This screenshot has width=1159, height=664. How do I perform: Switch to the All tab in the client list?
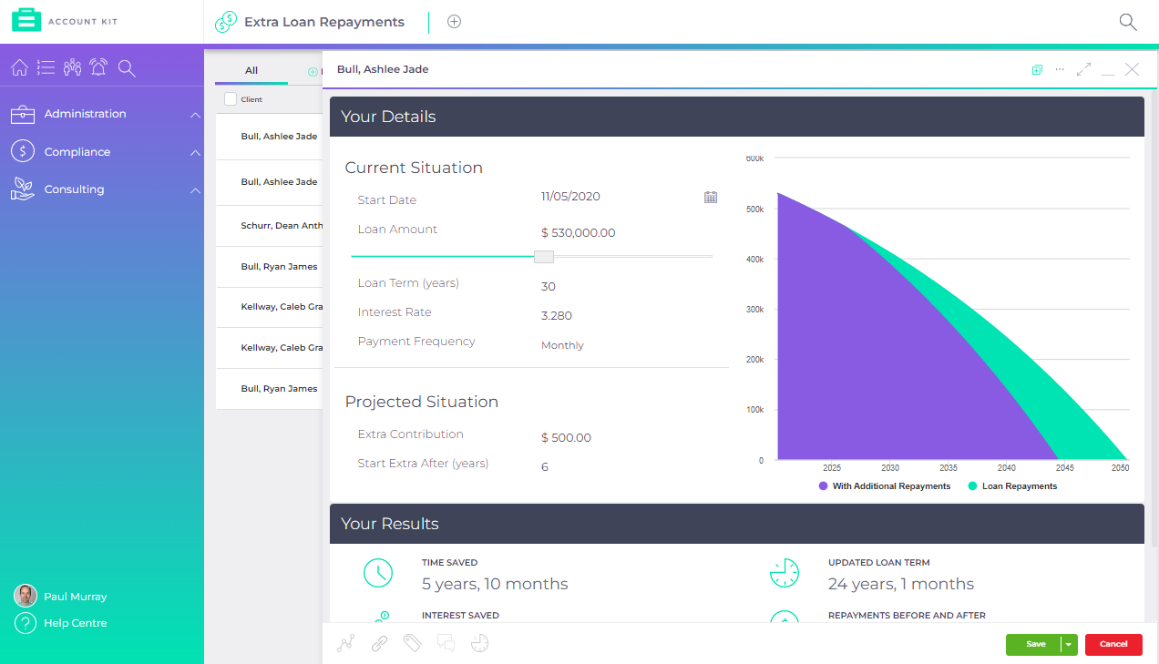251,71
